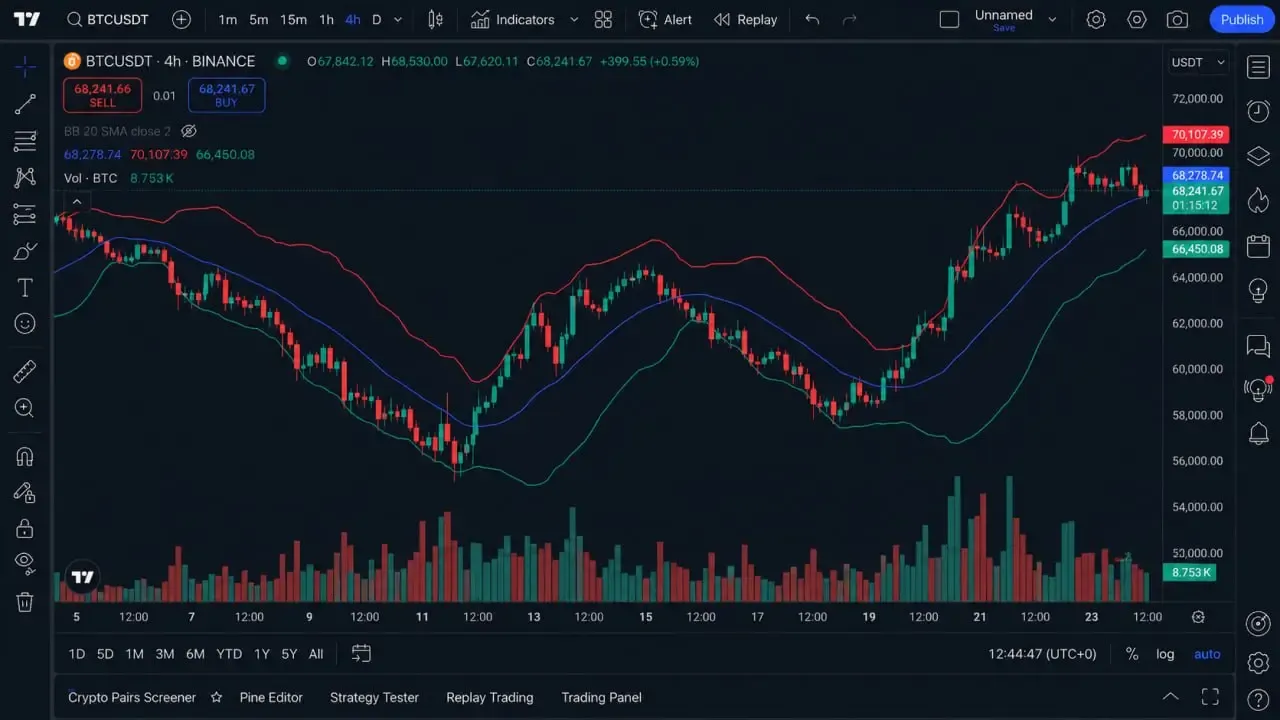Select the ruler measure tool
Image resolution: width=1280 pixels, height=720 pixels.
(x=25, y=372)
